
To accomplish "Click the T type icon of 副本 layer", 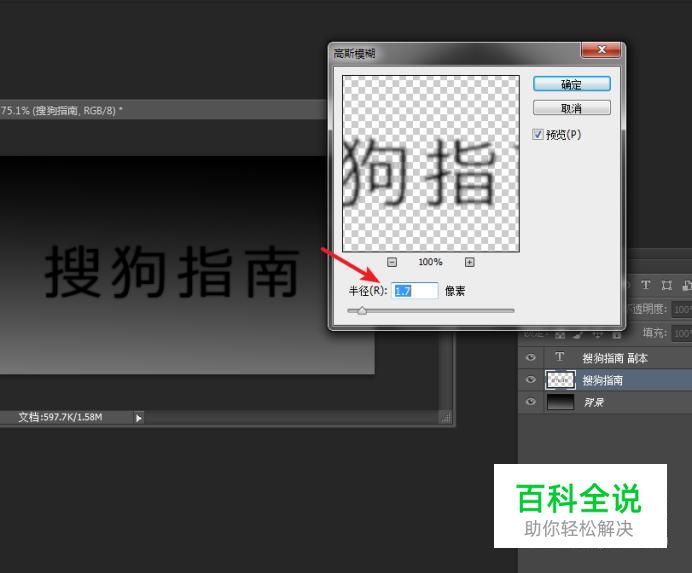I will (x=560, y=357).
